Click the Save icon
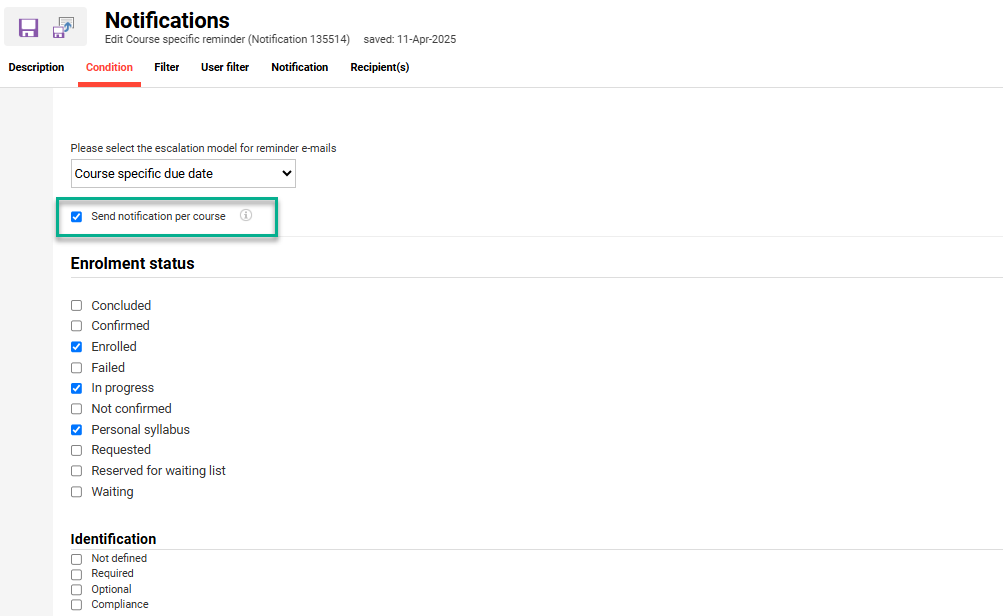 coord(27,27)
